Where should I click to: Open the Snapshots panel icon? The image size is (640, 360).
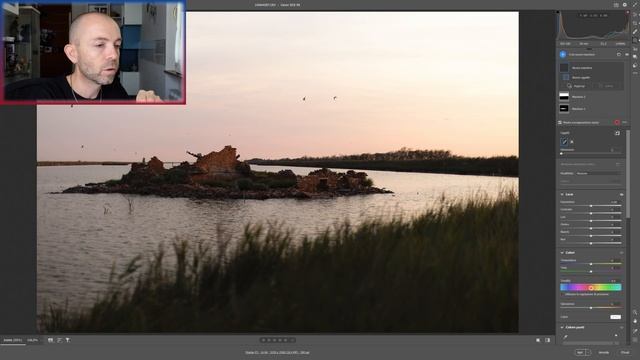click(x=635, y=57)
